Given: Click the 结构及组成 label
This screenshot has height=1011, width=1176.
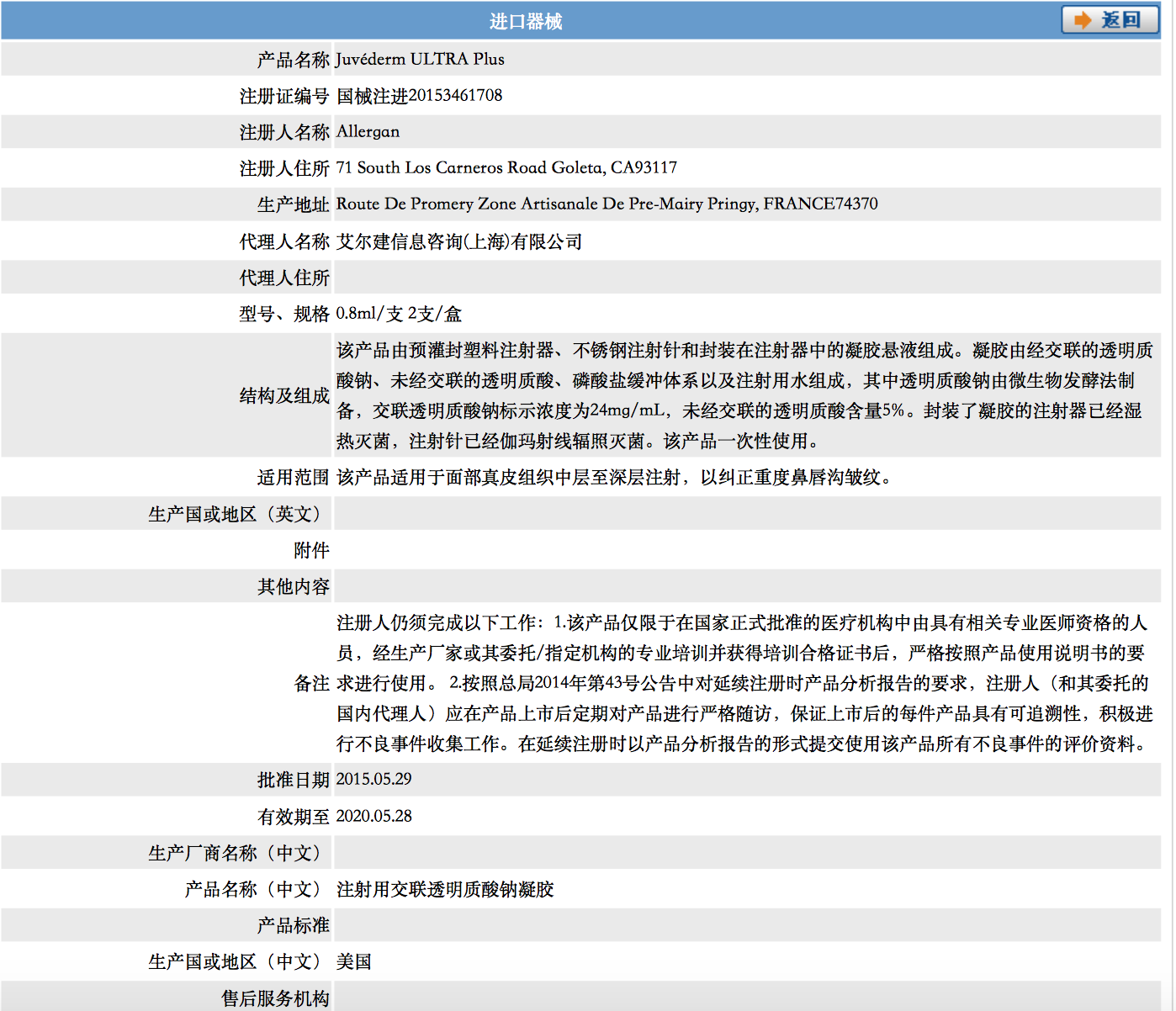Looking at the screenshot, I should click(x=284, y=395).
